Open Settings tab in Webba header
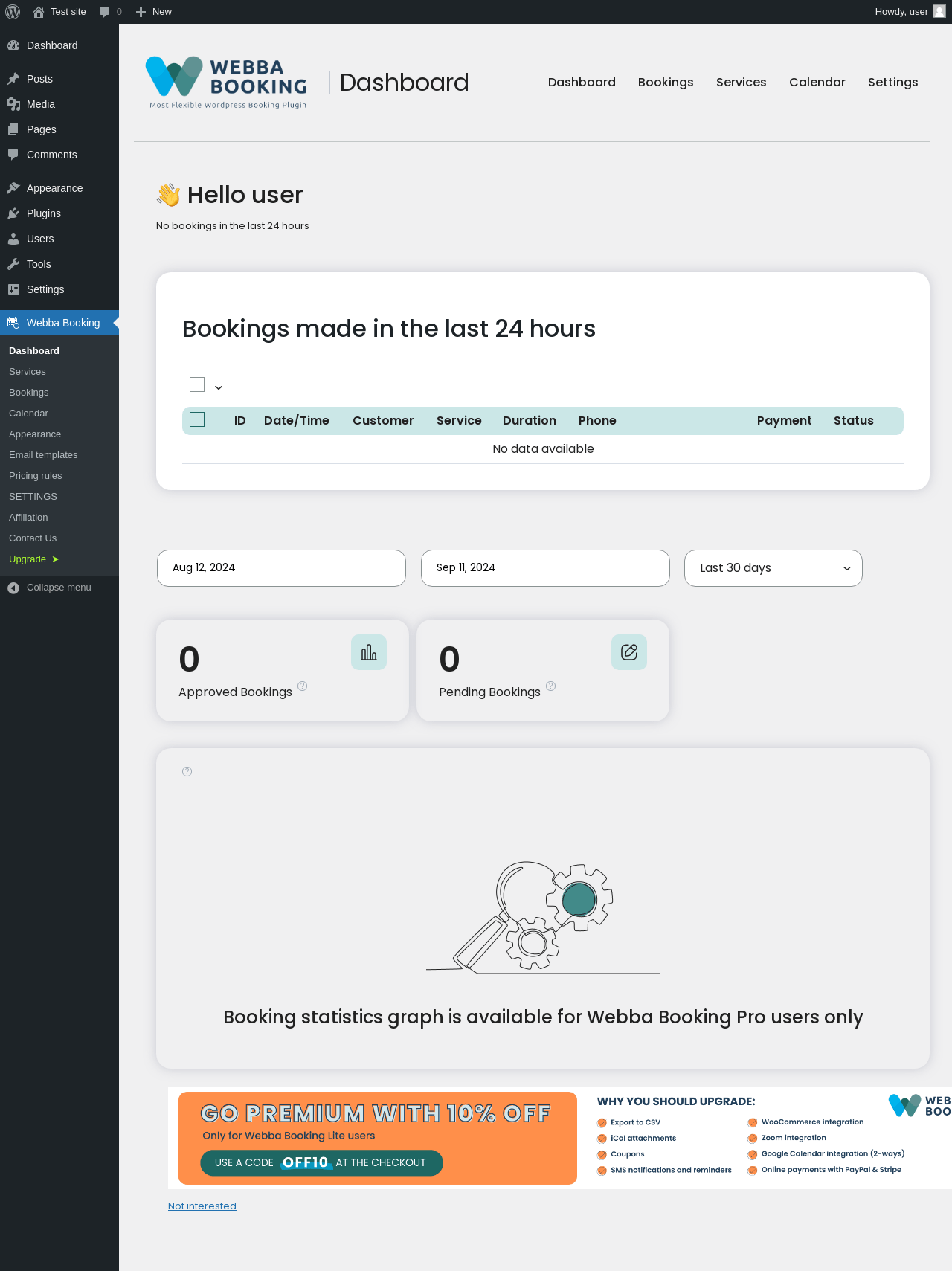952x1271 pixels. coord(893,83)
